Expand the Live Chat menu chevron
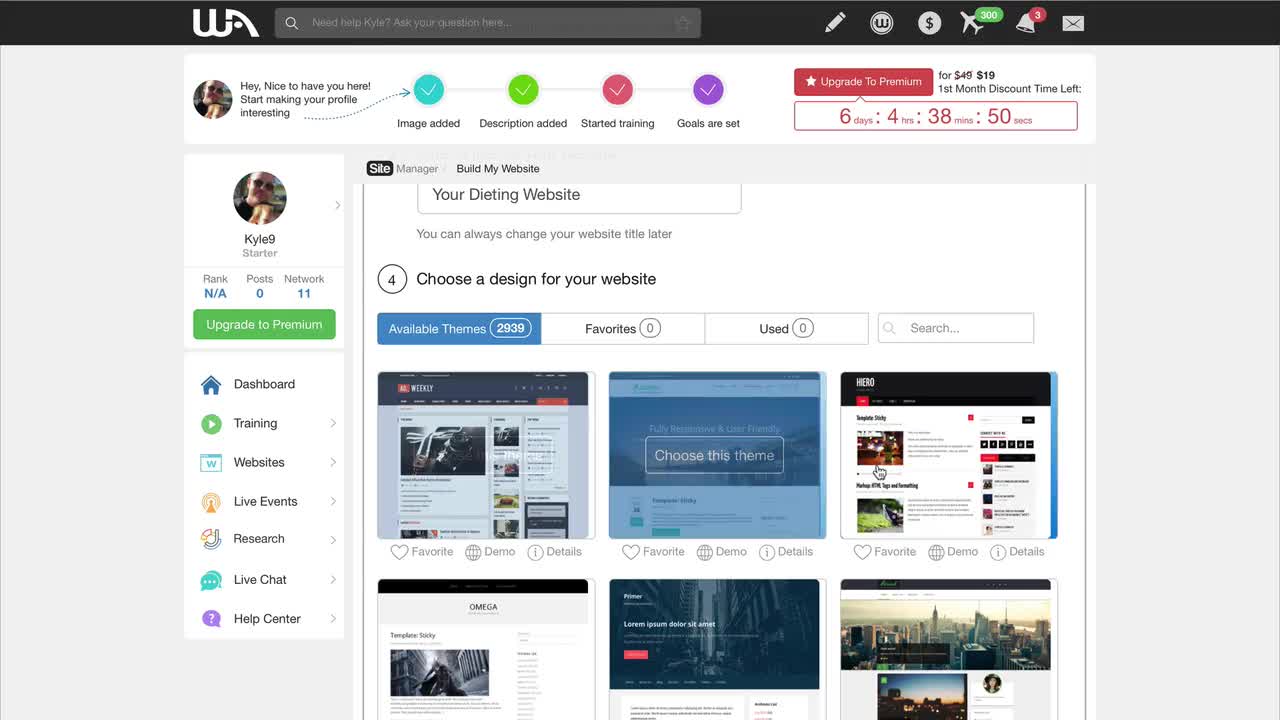Screen dimensions: 1280x720 point(333,580)
